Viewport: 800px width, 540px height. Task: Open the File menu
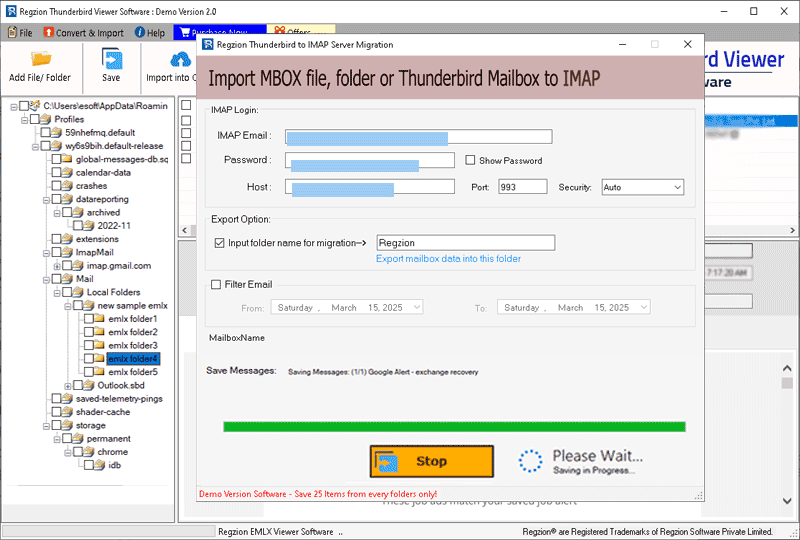point(20,33)
